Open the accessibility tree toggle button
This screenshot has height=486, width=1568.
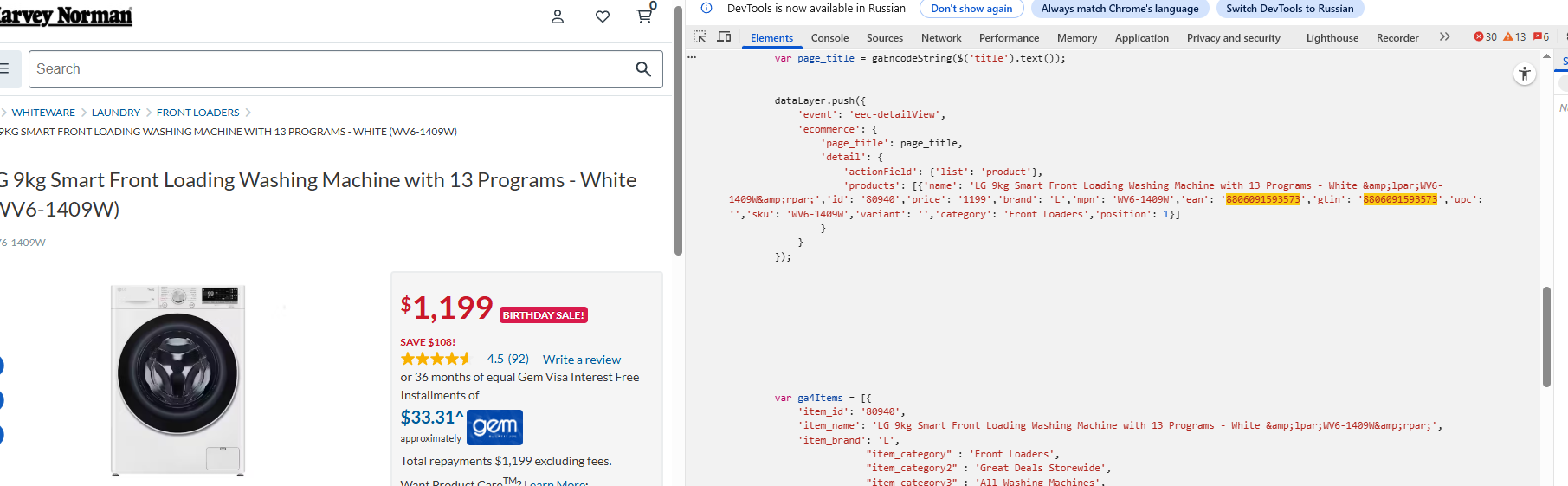pyautogui.click(x=1525, y=75)
